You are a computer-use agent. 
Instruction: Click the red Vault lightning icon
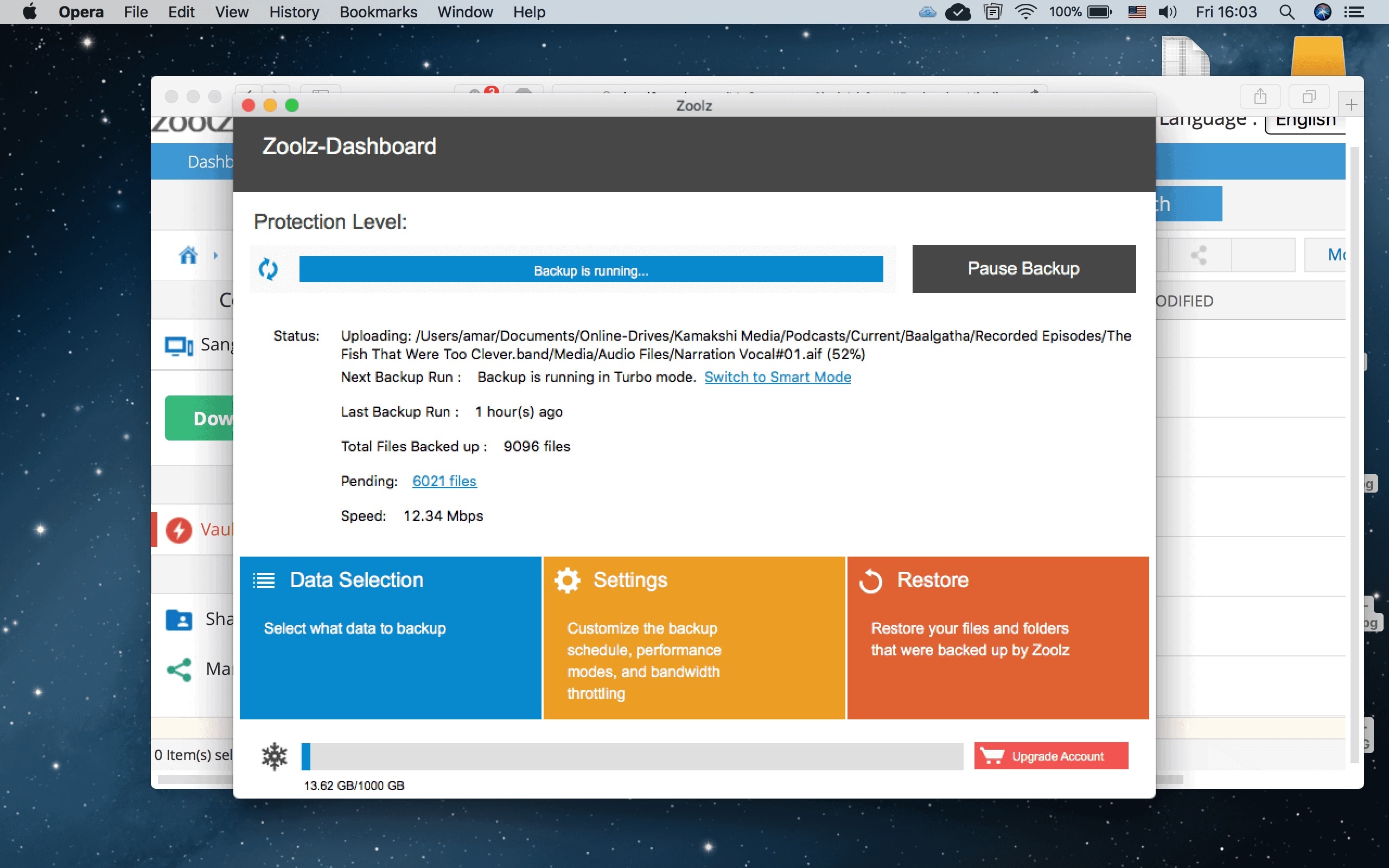[179, 529]
